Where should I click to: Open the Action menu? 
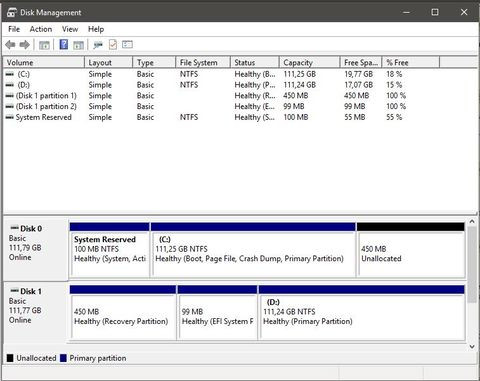coord(41,29)
